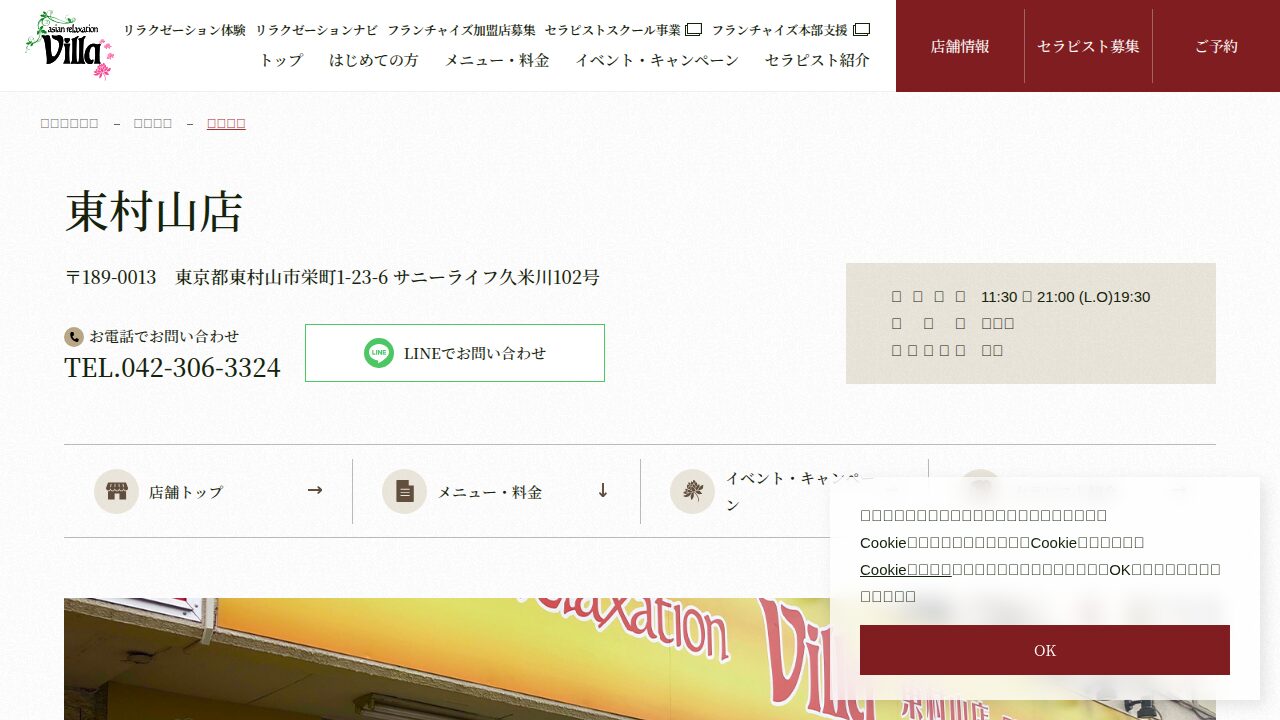Click the document icon next to メニュー・料金
The height and width of the screenshot is (720, 1280).
point(404,491)
